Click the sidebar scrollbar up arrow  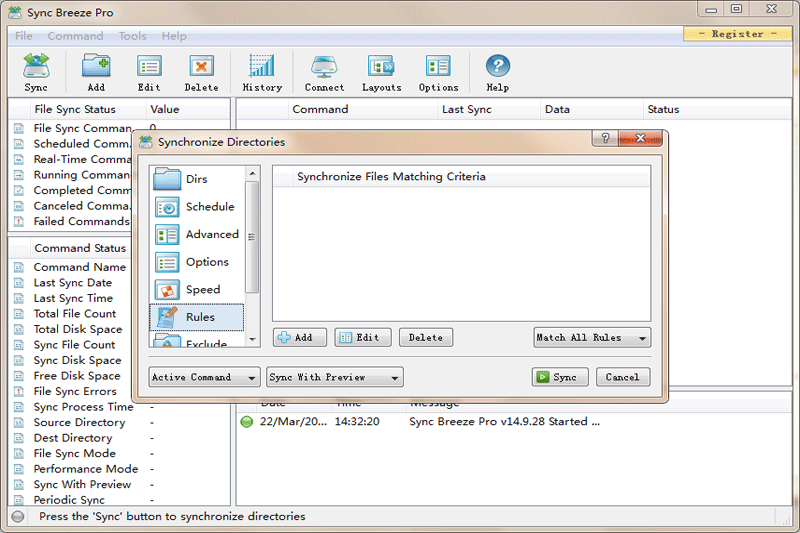[252, 174]
